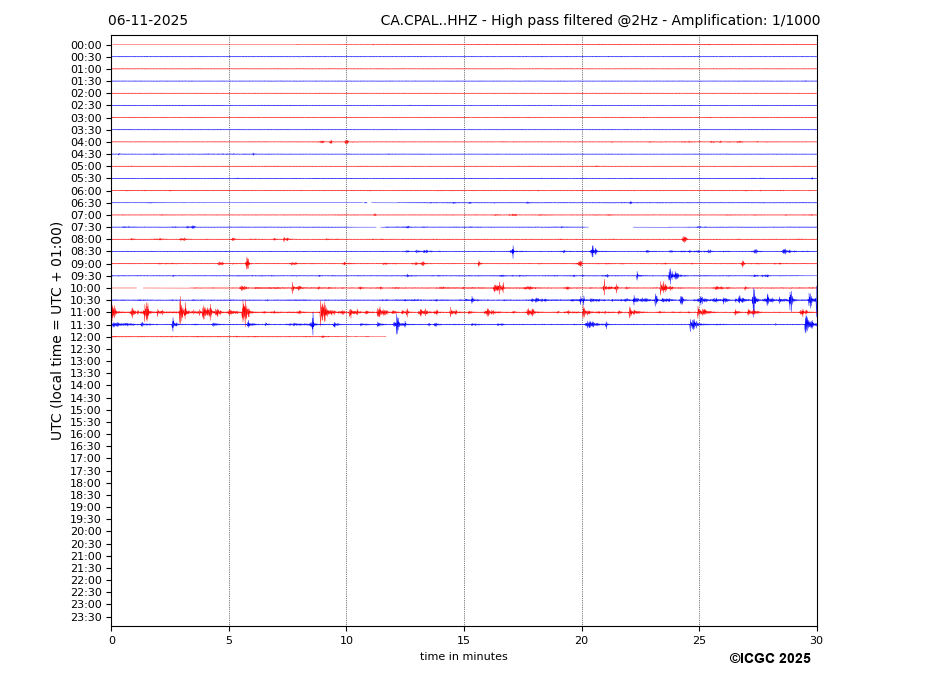Select the 30 tick on minutes axis
927x696 pixels.
[x=816, y=640]
